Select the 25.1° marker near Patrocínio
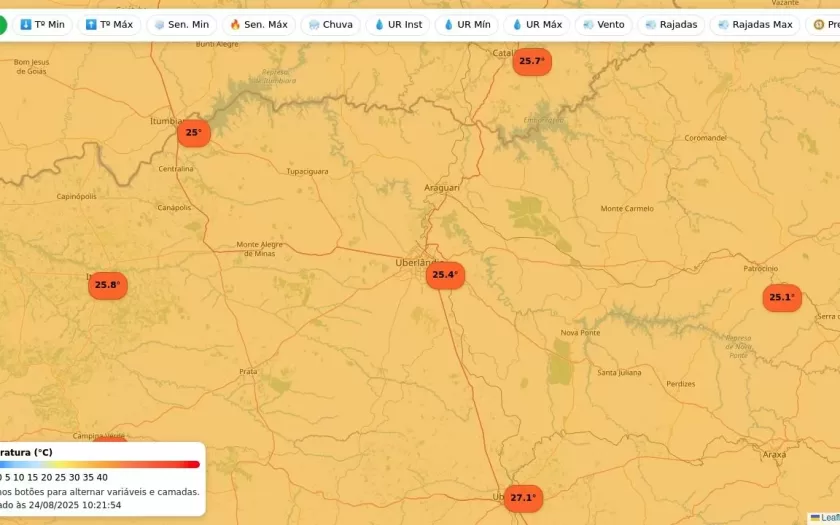 pos(782,297)
